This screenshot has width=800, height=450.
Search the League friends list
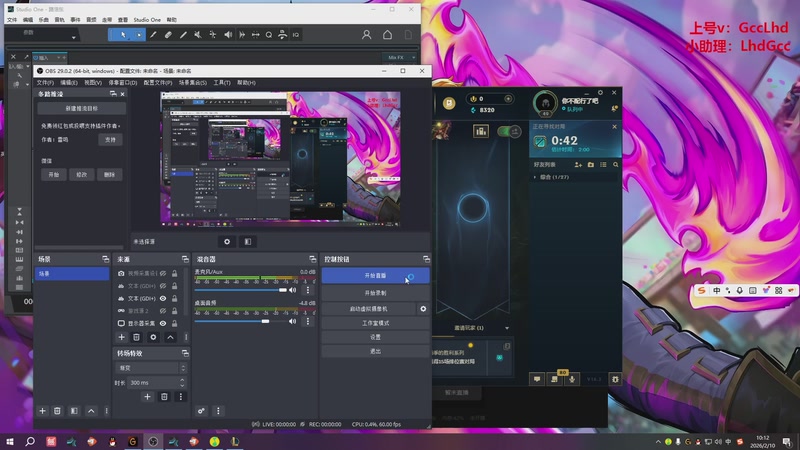(x=616, y=165)
